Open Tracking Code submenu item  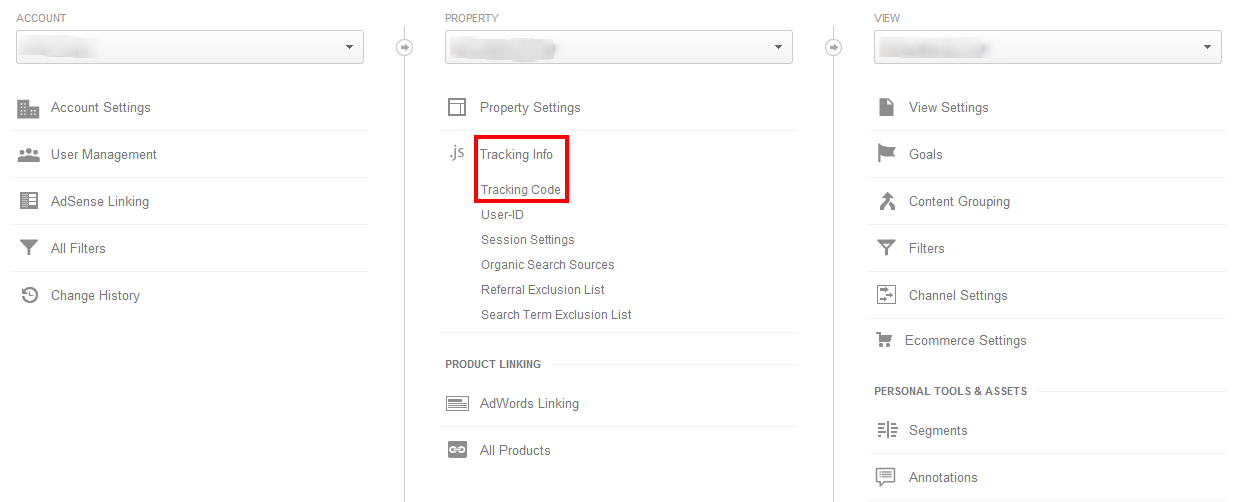[520, 190]
